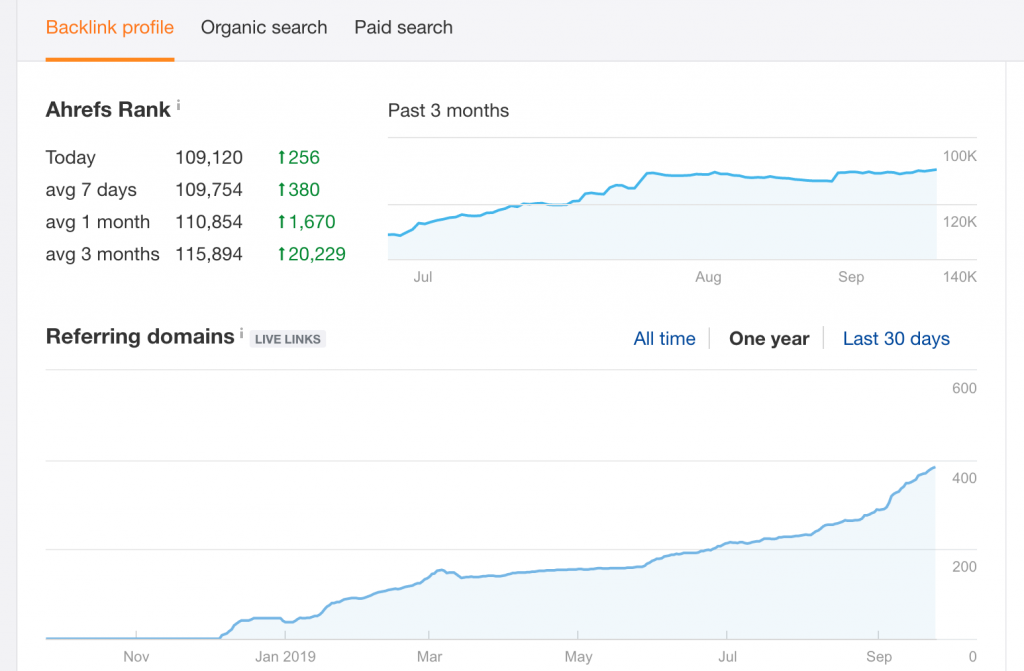Select the All time range
This screenshot has height=671, width=1024.
[664, 339]
